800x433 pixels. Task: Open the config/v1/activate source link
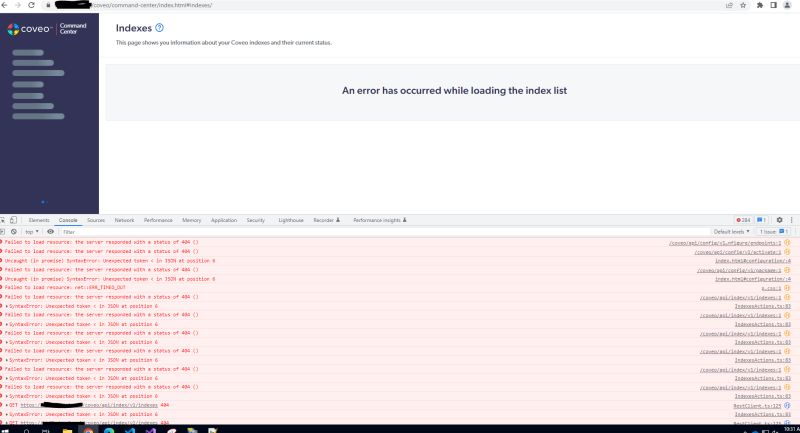737,252
